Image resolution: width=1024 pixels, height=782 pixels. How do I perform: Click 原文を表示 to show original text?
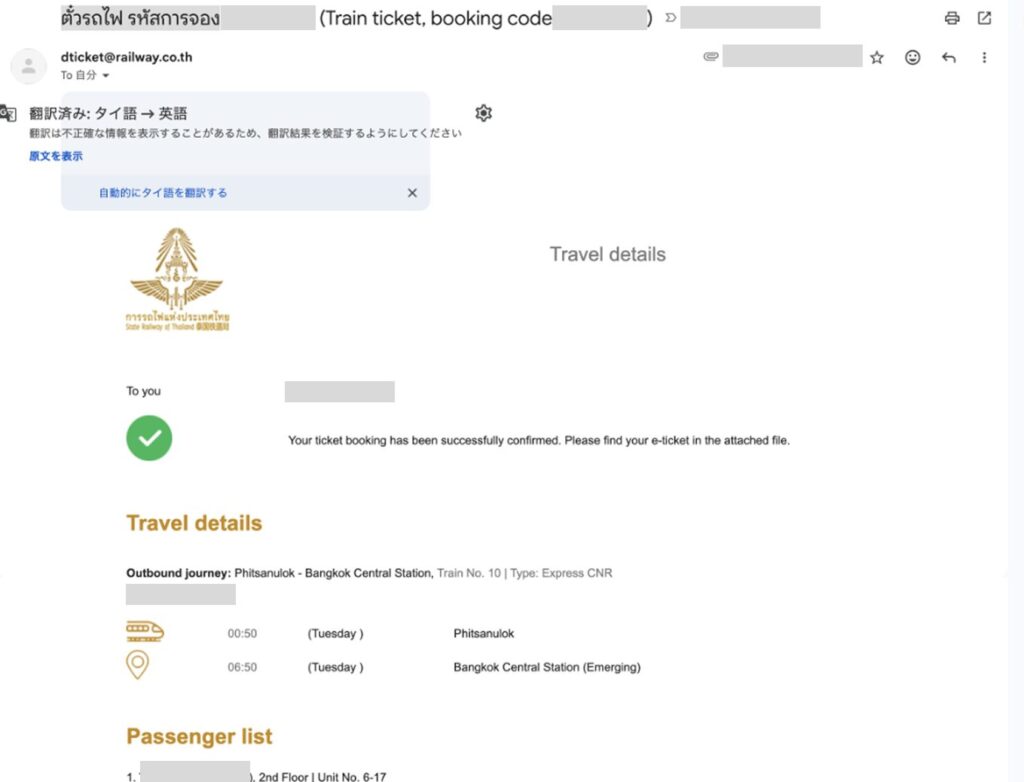point(56,156)
